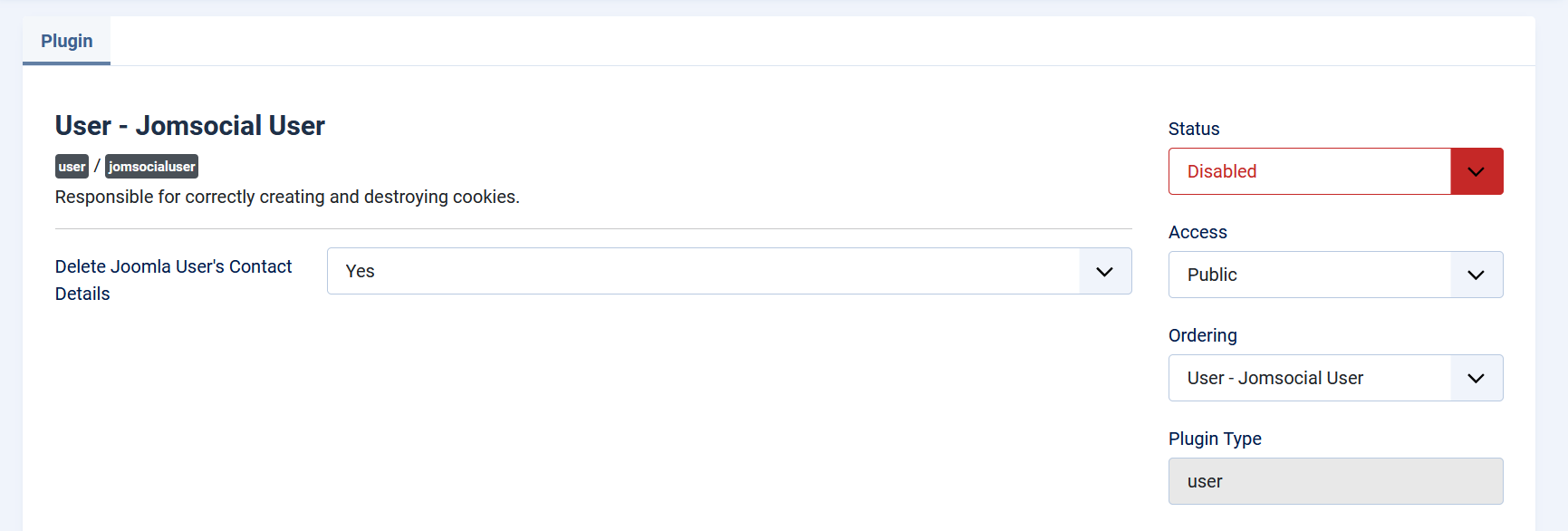This screenshot has width=1568, height=531.
Task: Open the Status dropdown showing Disabled
Action: coord(1310,171)
